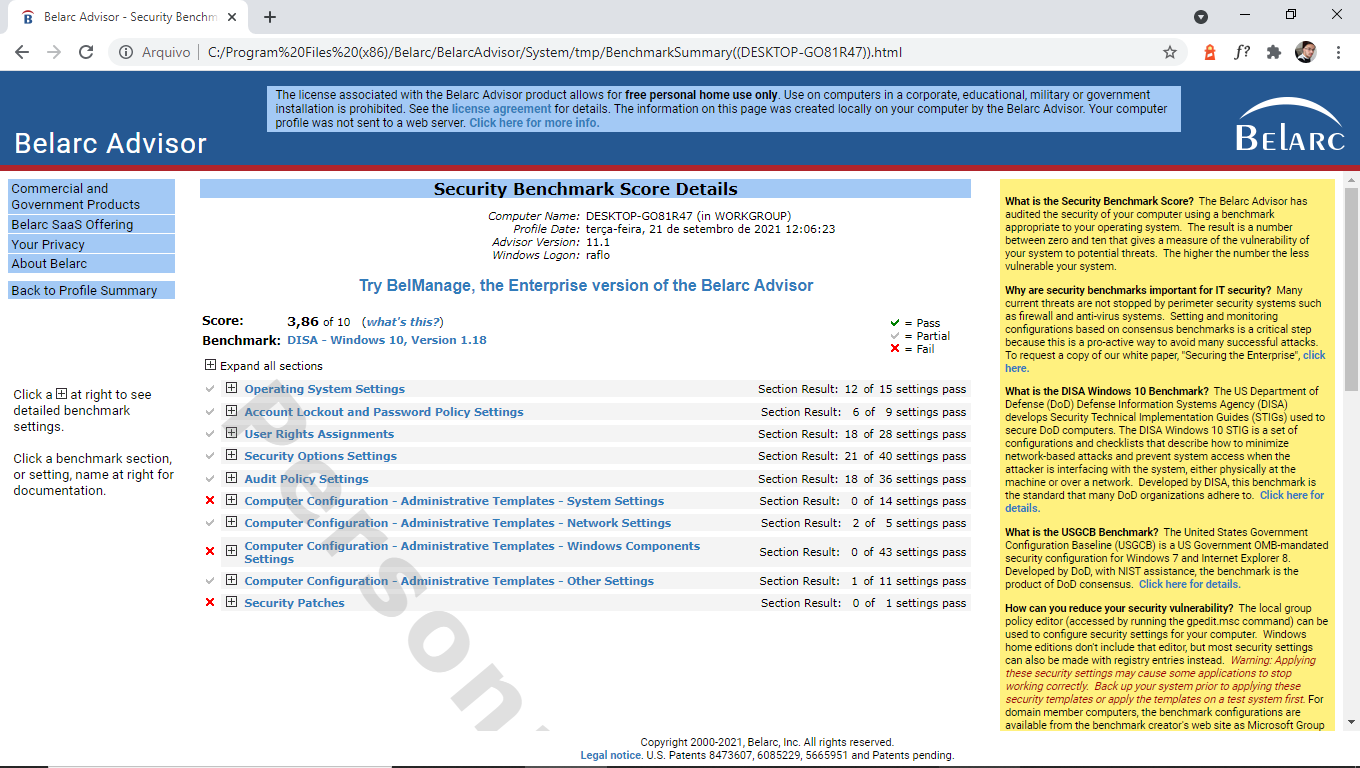
Task: Open a new browser tab
Action: [270, 17]
